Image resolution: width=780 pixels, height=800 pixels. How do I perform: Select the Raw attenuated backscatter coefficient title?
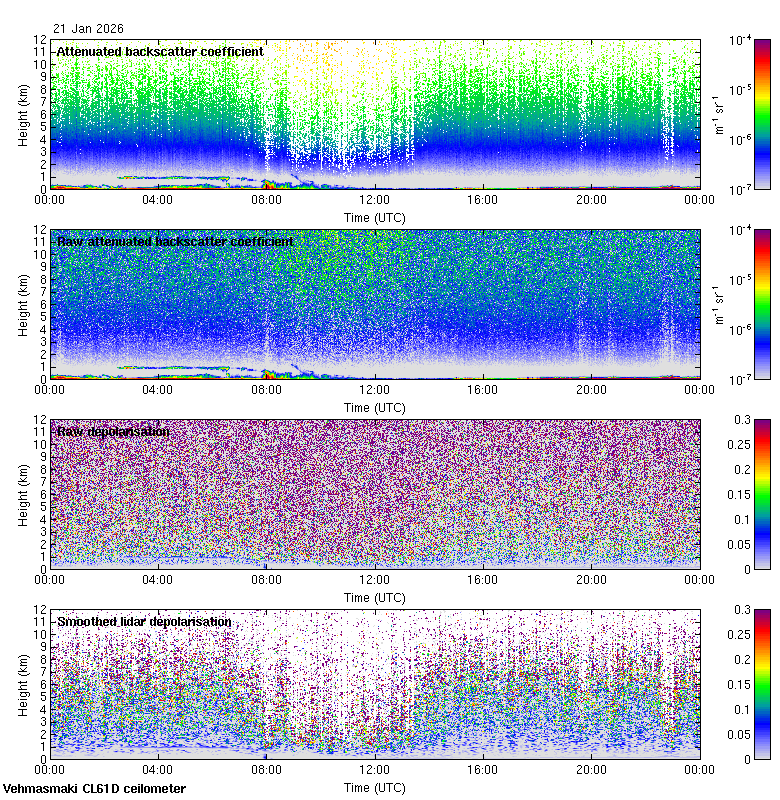(x=175, y=241)
